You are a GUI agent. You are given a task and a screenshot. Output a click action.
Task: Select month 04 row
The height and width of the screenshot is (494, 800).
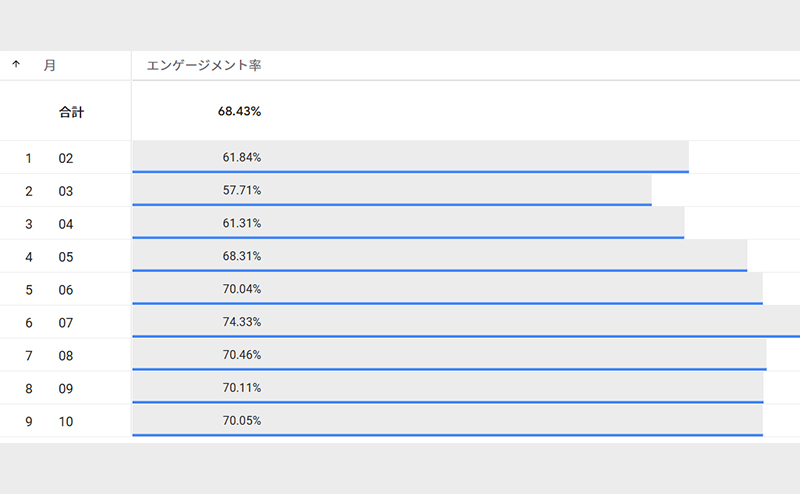click(66, 224)
